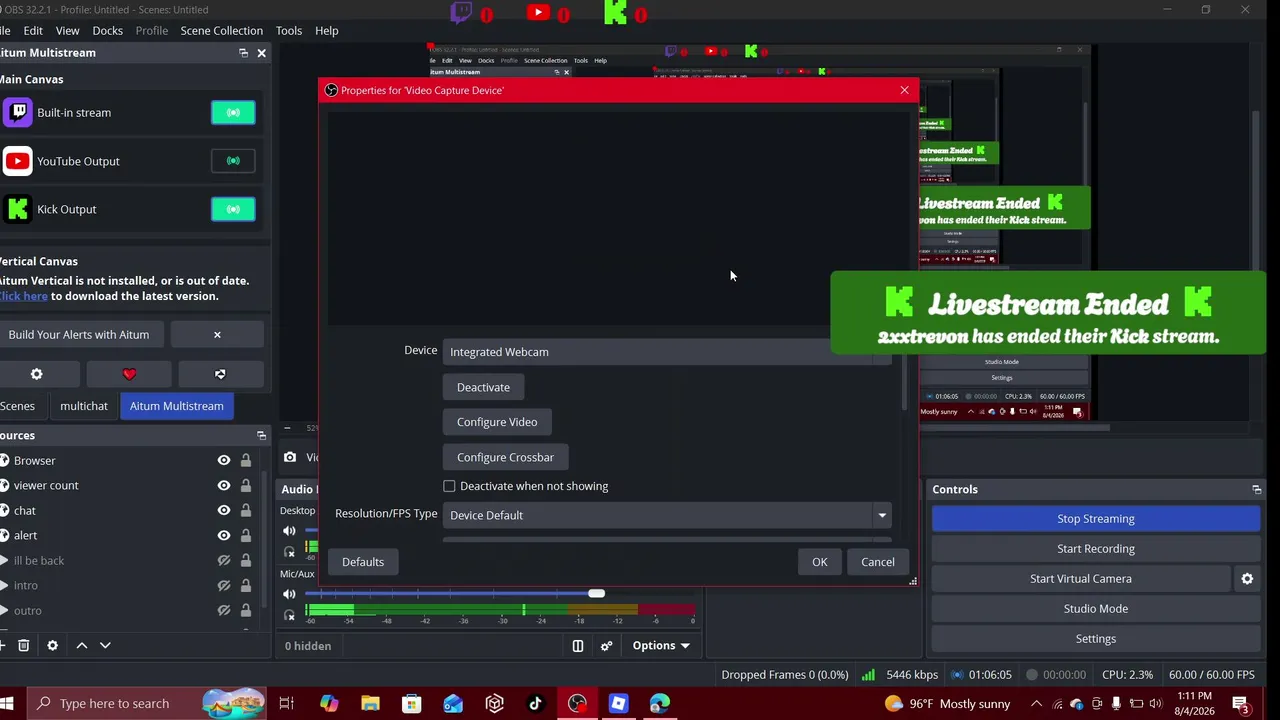Open the Docks menu
The image size is (1280, 720).
[x=107, y=31]
